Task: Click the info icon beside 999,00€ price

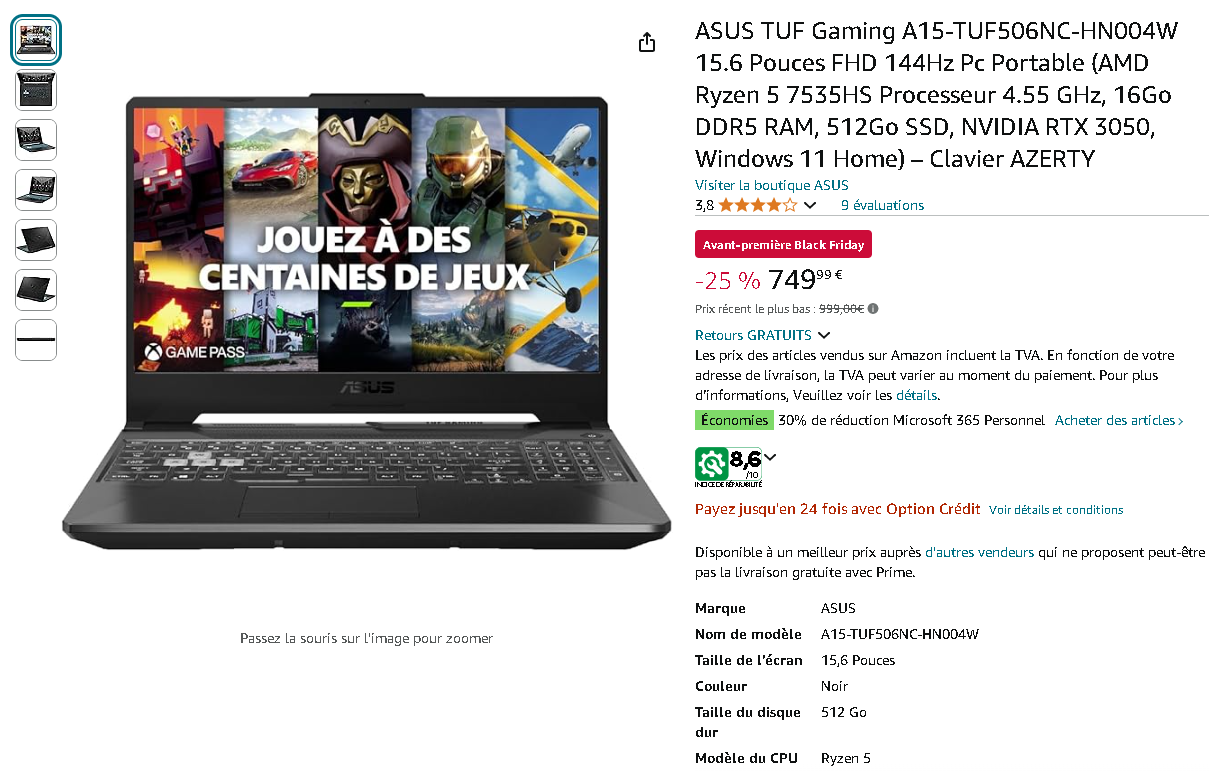Action: pyautogui.click(x=873, y=309)
